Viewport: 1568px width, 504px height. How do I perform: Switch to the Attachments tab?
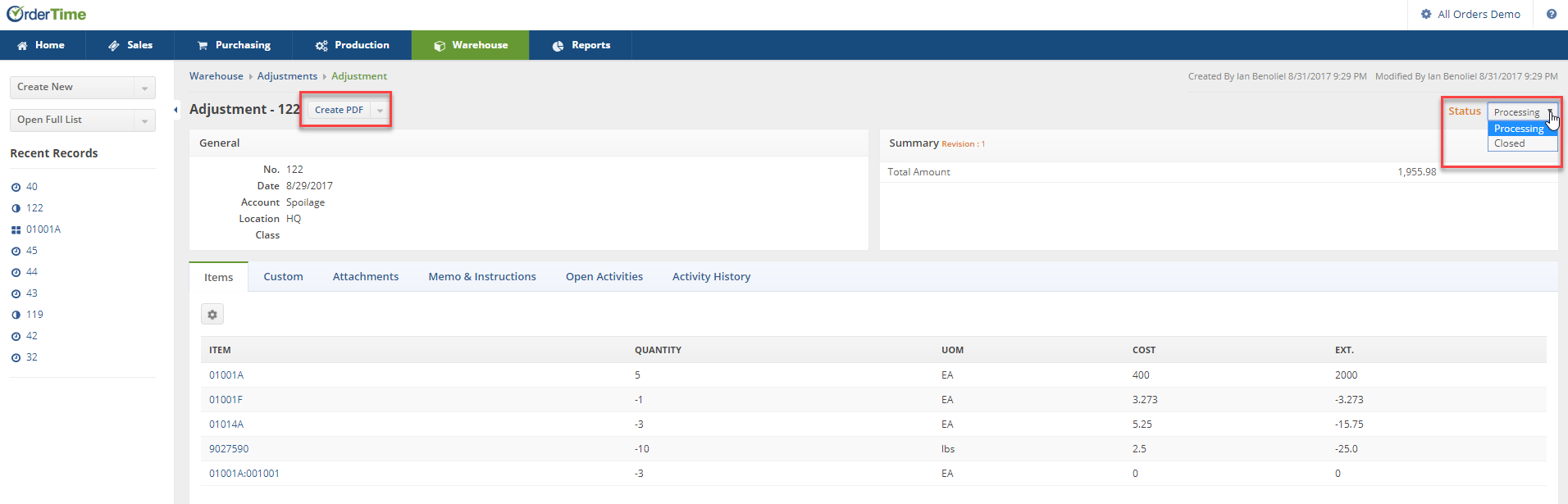366,277
